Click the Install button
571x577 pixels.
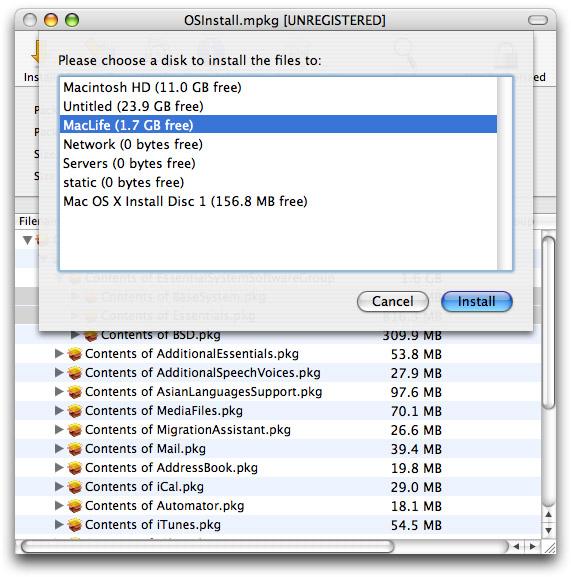click(476, 301)
